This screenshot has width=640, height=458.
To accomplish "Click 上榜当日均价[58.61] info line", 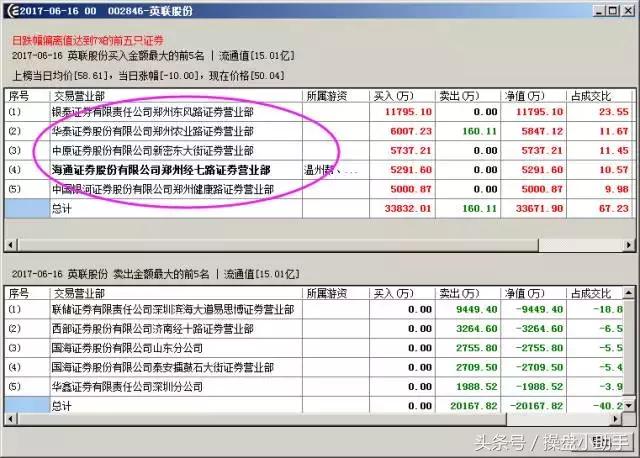I will 149,76.
